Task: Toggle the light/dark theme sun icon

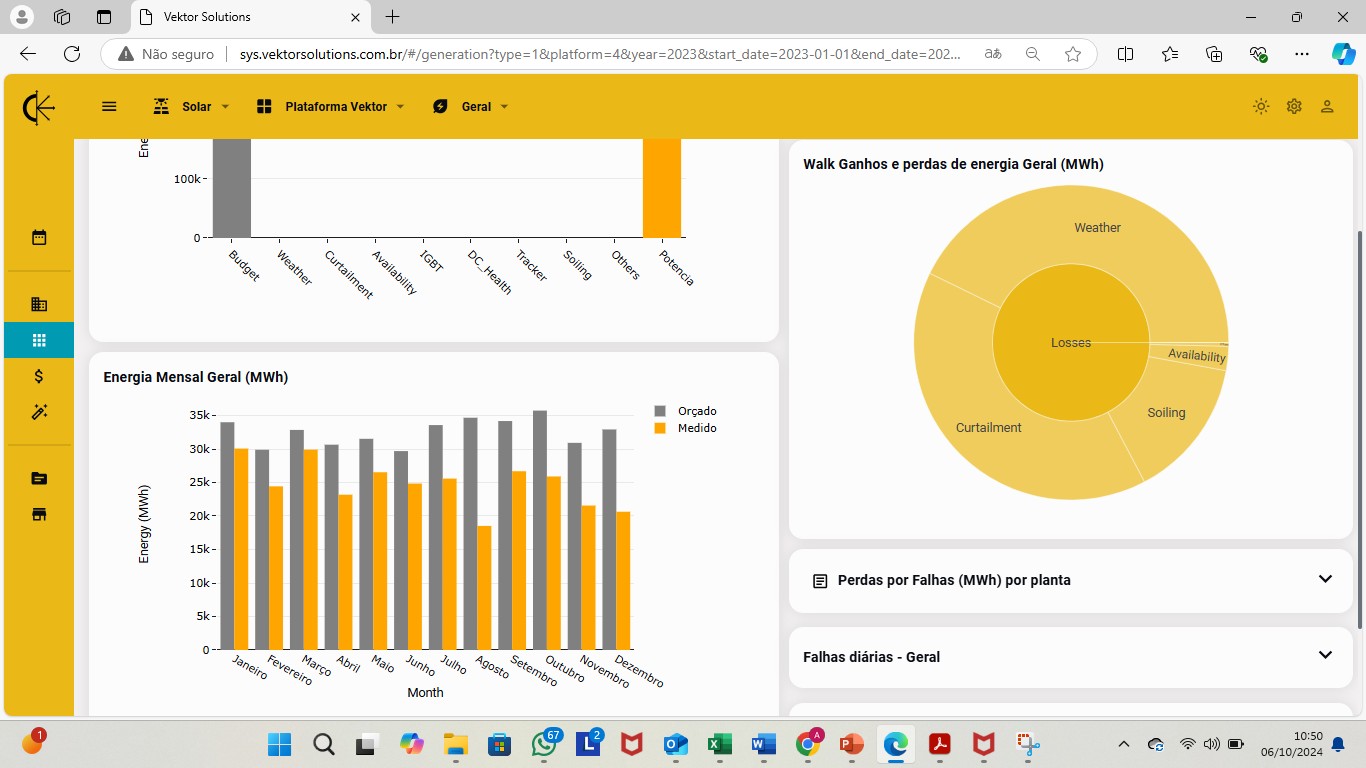Action: [1261, 106]
